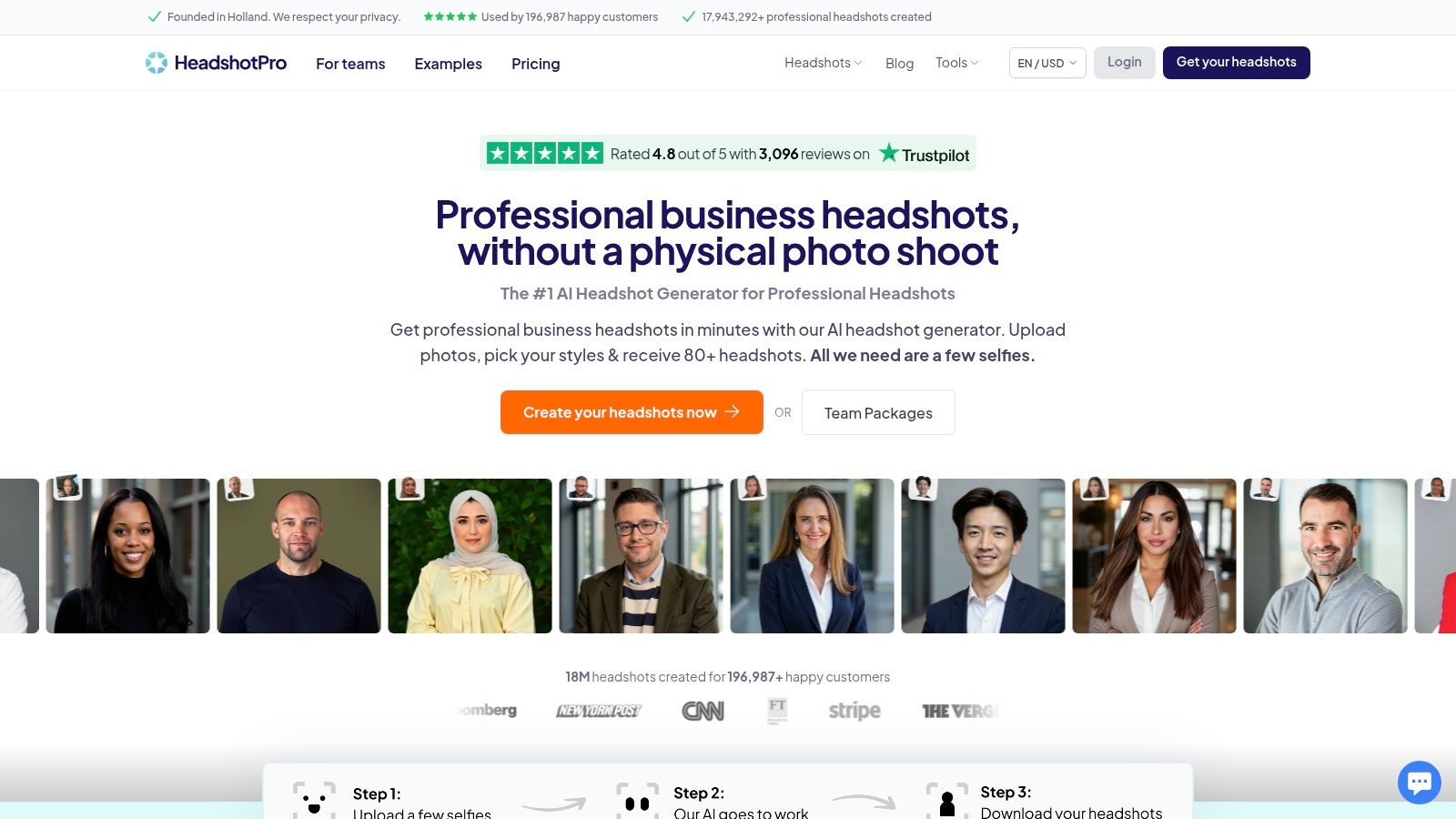Click the Step 3 download person icon
The height and width of the screenshot is (819, 1456).
click(948, 801)
